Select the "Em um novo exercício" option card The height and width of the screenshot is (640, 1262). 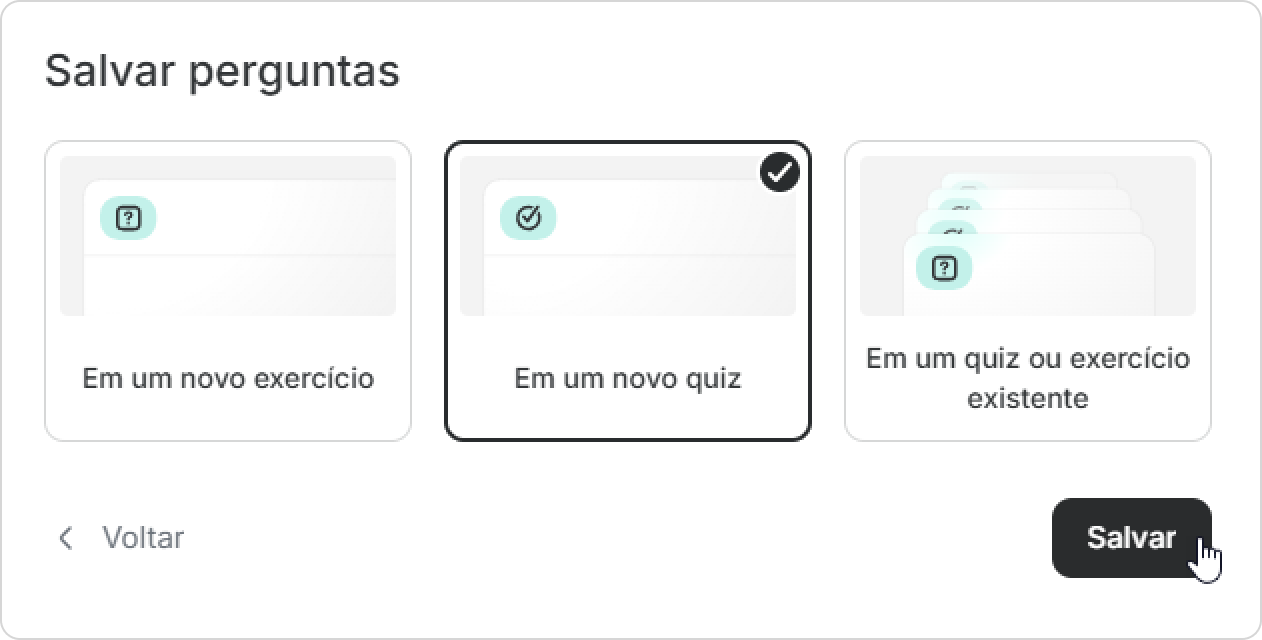coord(228,291)
